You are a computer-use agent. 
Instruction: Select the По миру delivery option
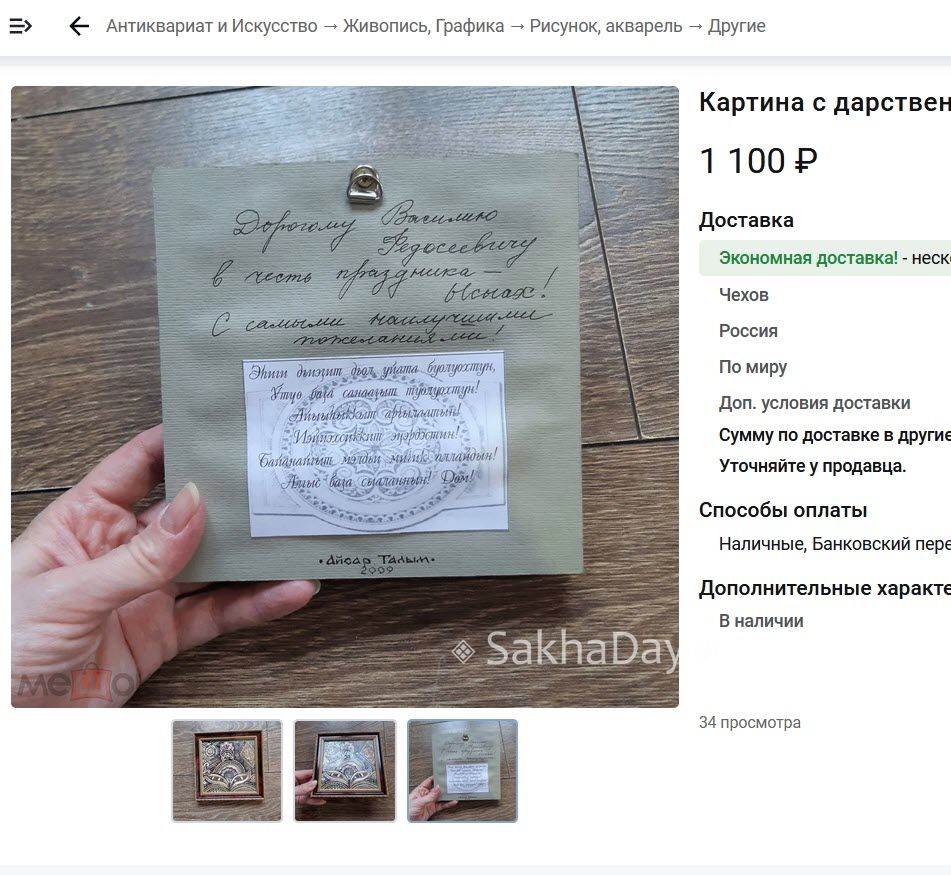pyautogui.click(x=753, y=367)
